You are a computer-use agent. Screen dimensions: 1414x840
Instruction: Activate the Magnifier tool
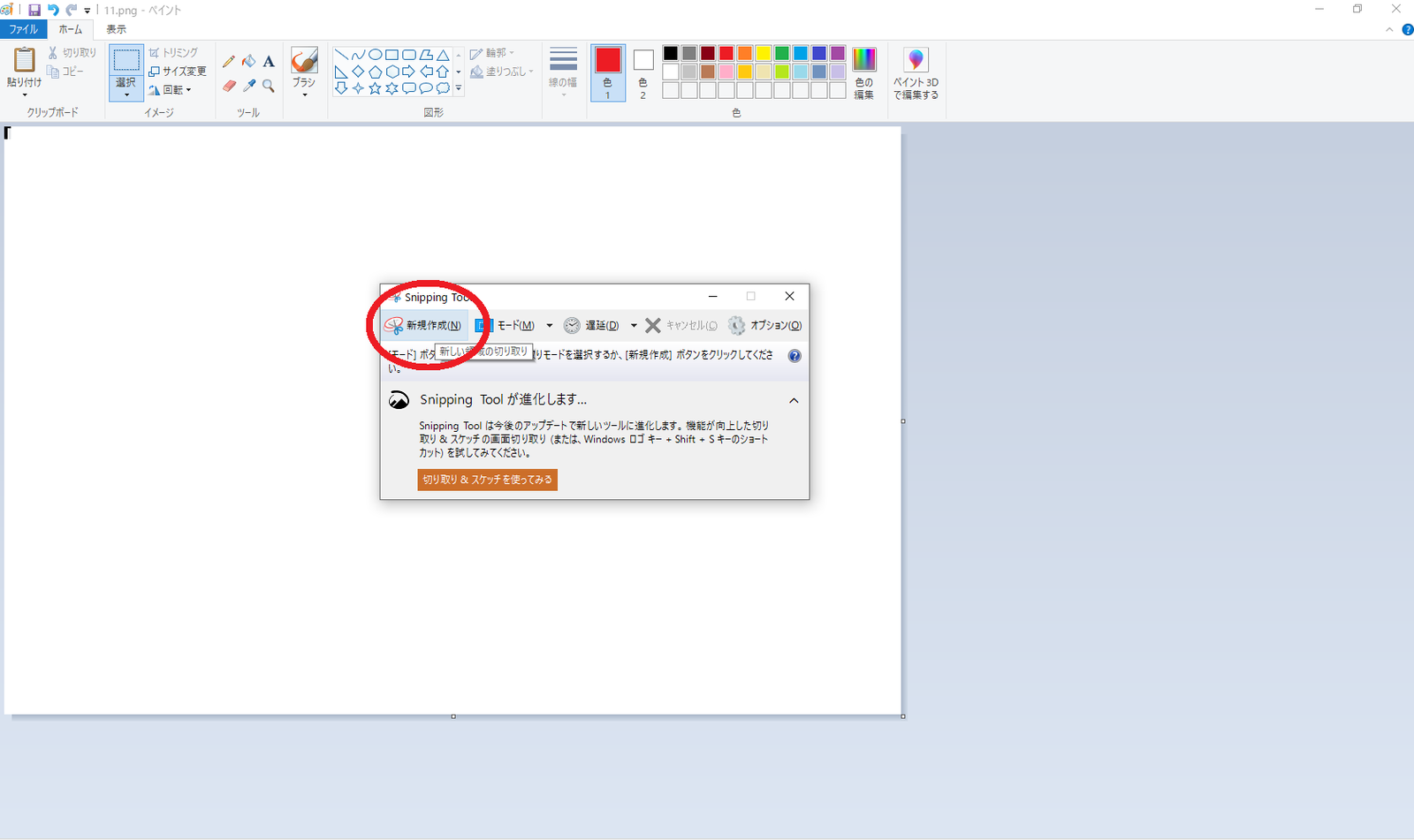tap(269, 87)
